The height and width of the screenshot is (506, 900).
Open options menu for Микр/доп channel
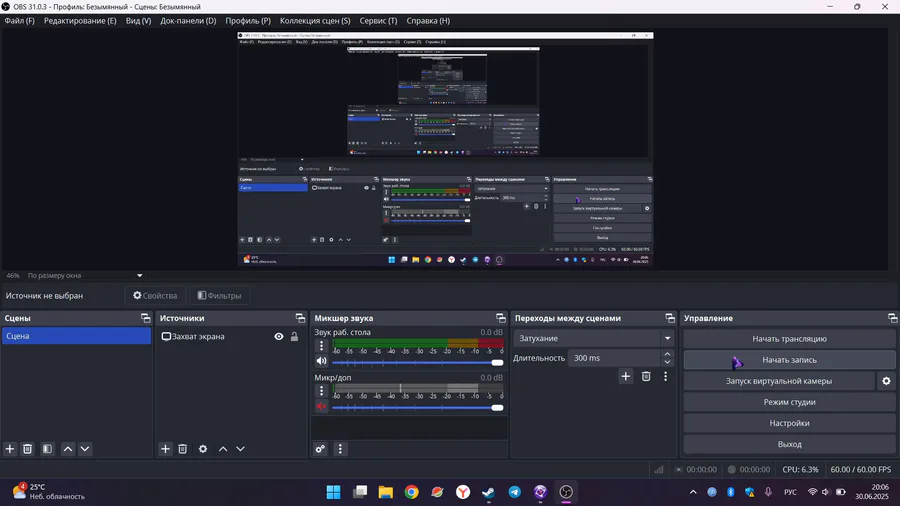pos(321,391)
